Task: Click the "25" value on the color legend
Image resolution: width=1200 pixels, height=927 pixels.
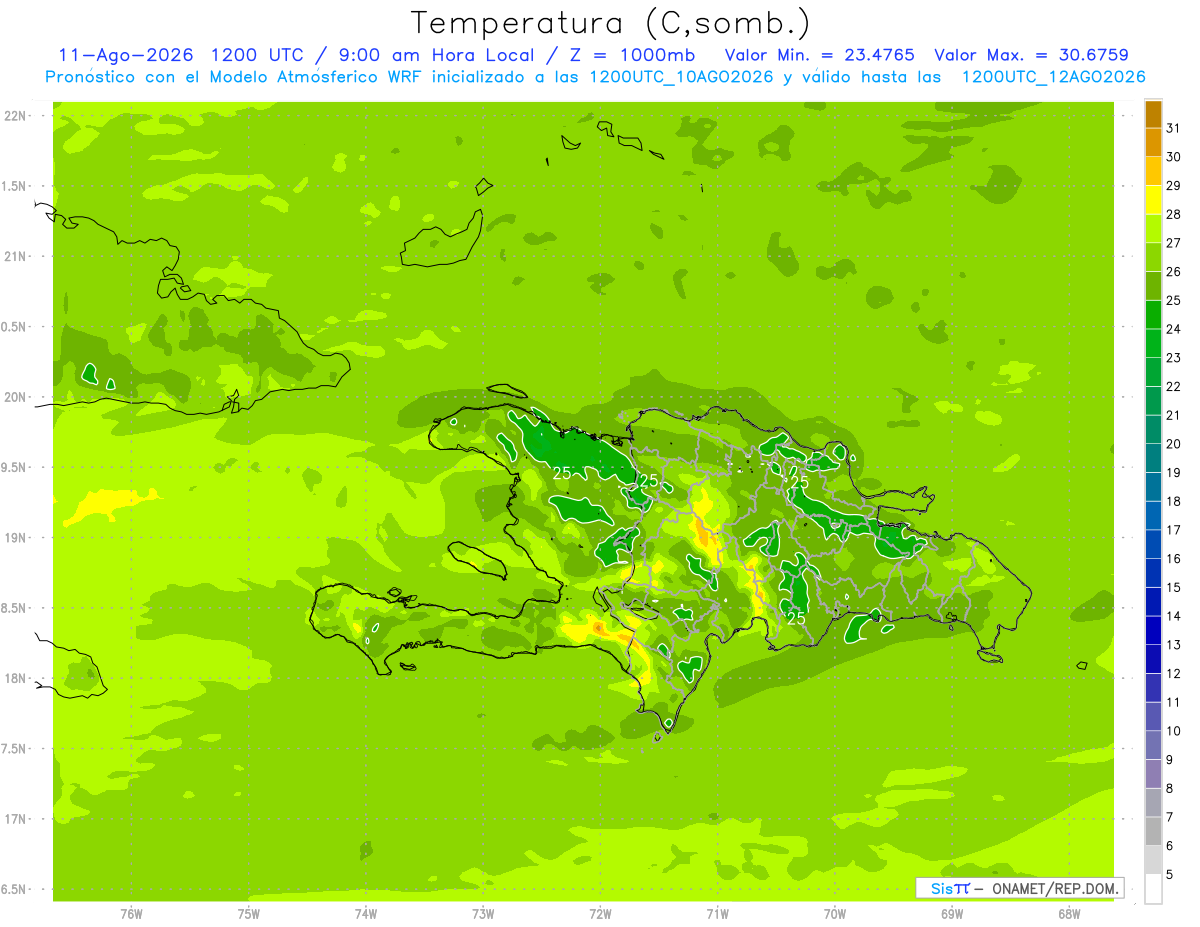Action: click(x=1173, y=300)
